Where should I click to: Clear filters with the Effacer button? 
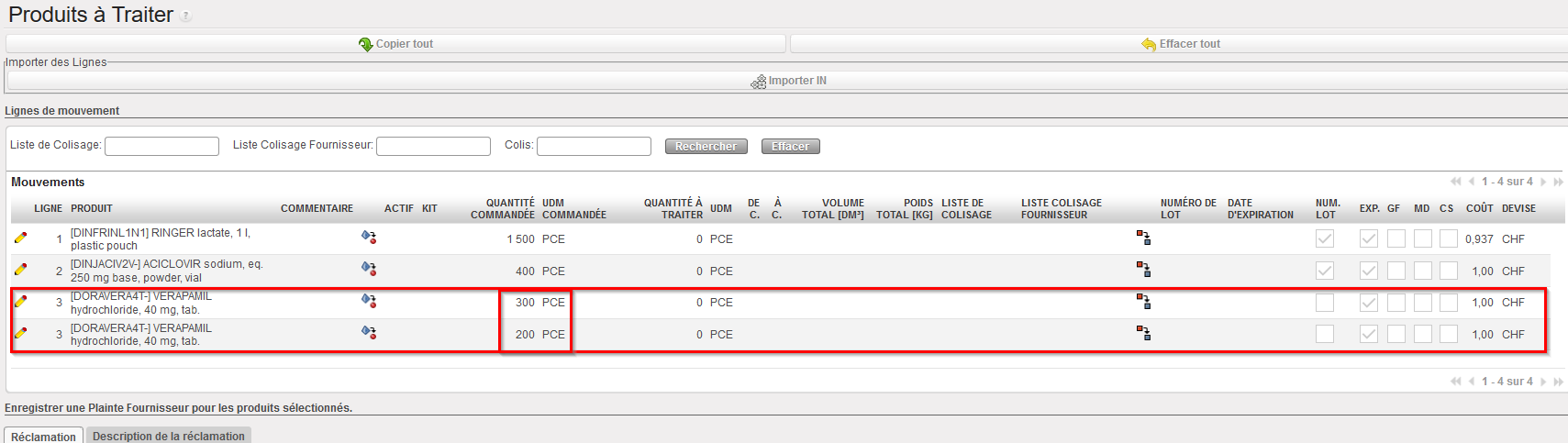pyautogui.click(x=791, y=147)
